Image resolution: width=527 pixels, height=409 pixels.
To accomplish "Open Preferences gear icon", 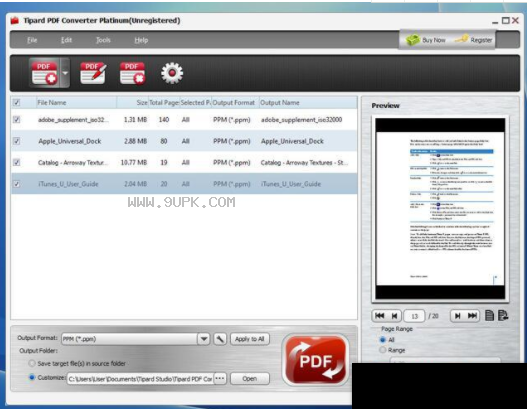I will [172, 73].
